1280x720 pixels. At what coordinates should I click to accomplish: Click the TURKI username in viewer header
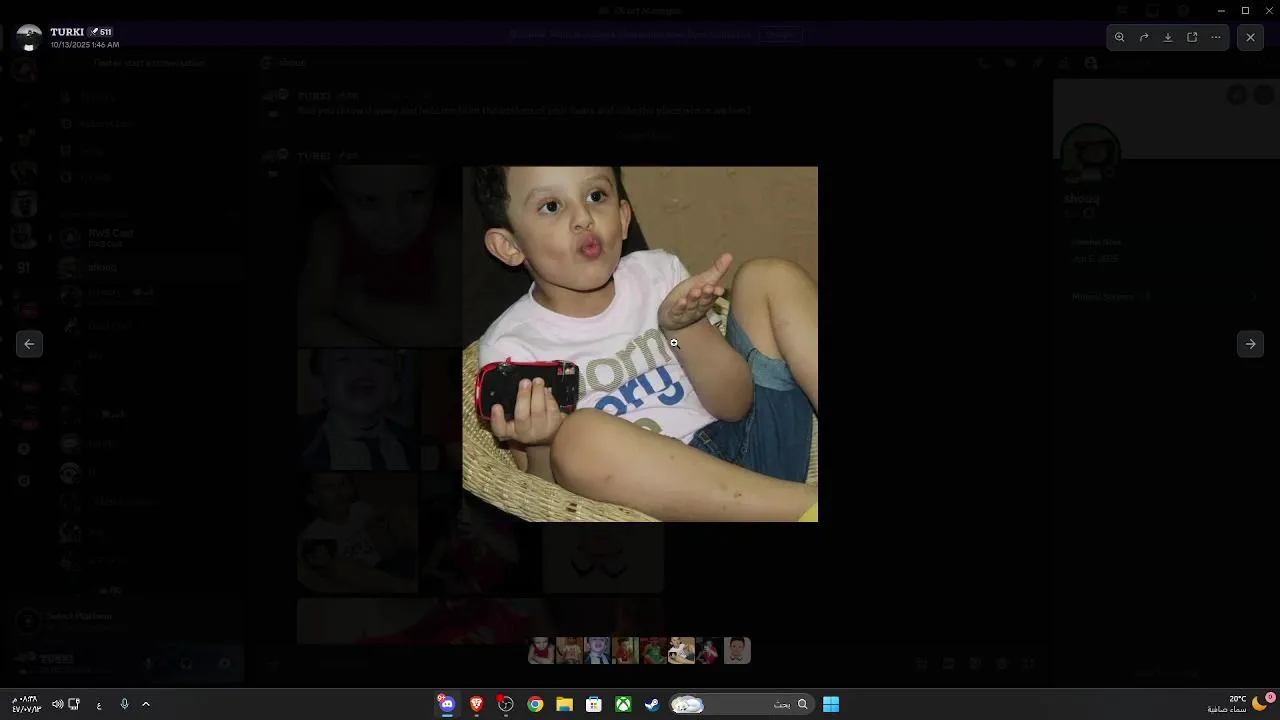pos(67,32)
